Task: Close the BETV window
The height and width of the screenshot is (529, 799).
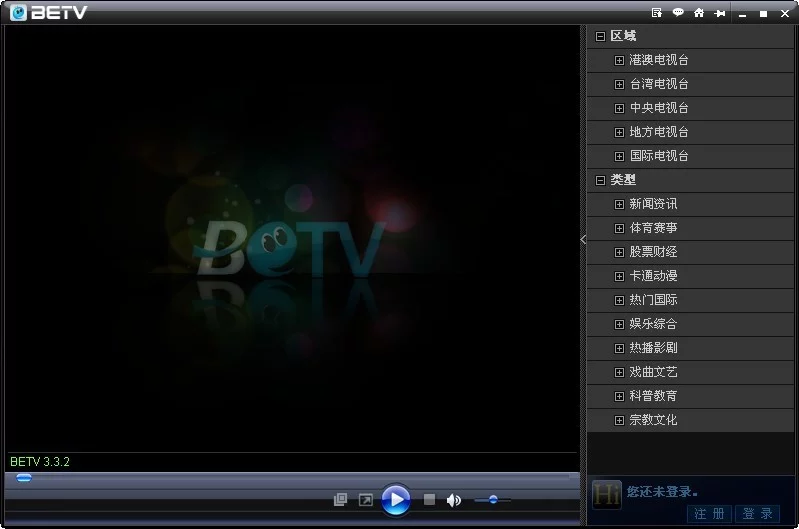Action: tap(785, 14)
